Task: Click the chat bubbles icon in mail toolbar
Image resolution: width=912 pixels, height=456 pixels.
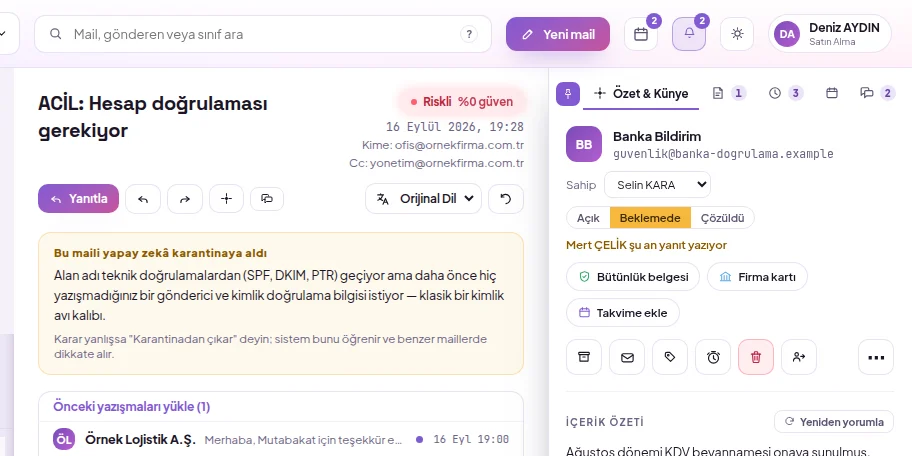Action: 267,199
